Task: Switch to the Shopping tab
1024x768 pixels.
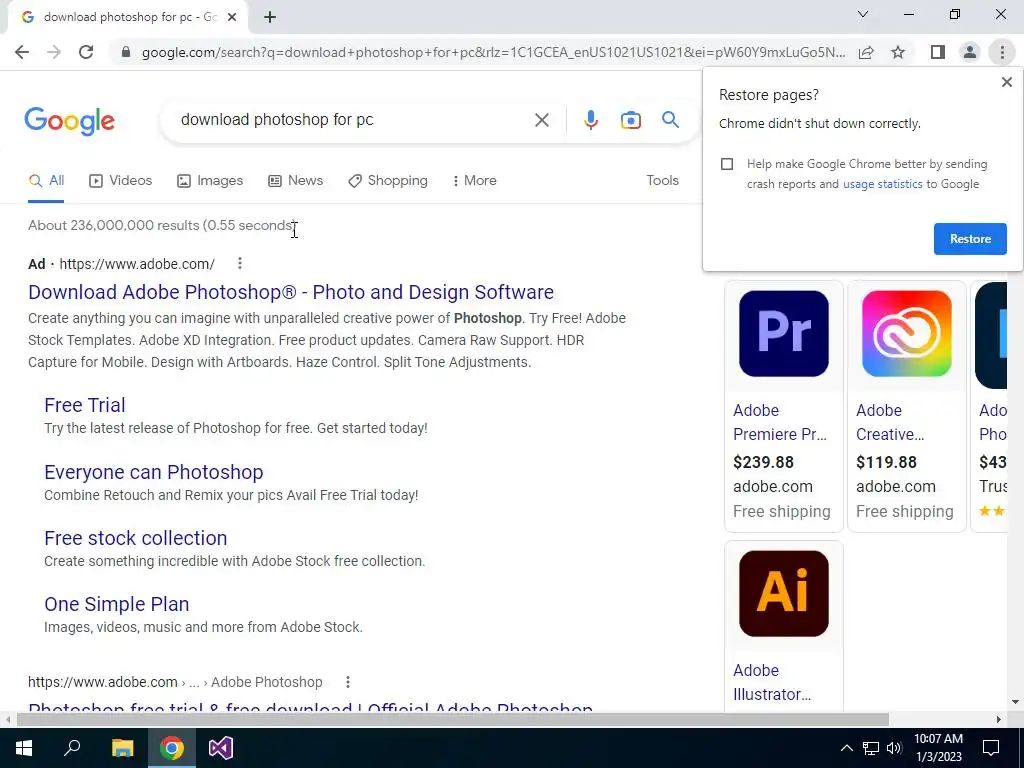Action: [x=388, y=181]
